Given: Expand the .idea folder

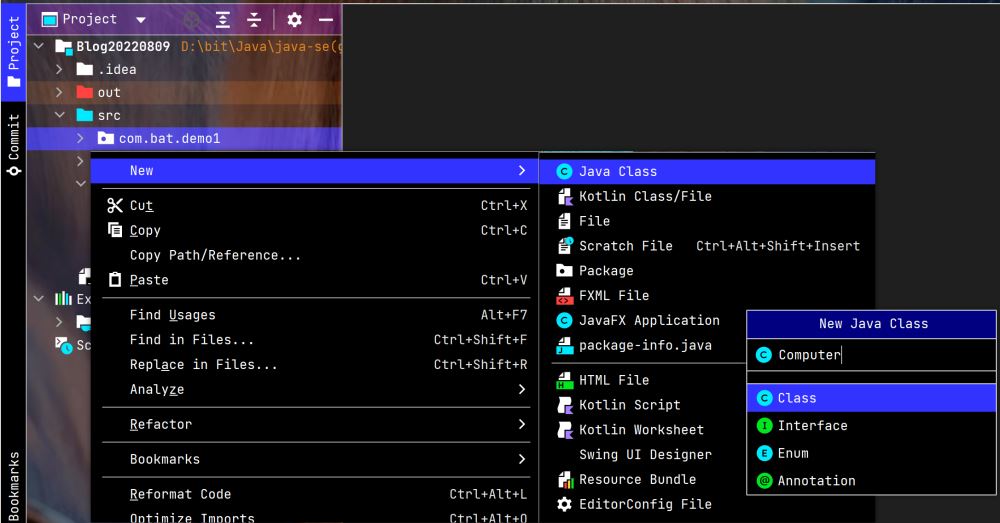Looking at the screenshot, I should 60,70.
